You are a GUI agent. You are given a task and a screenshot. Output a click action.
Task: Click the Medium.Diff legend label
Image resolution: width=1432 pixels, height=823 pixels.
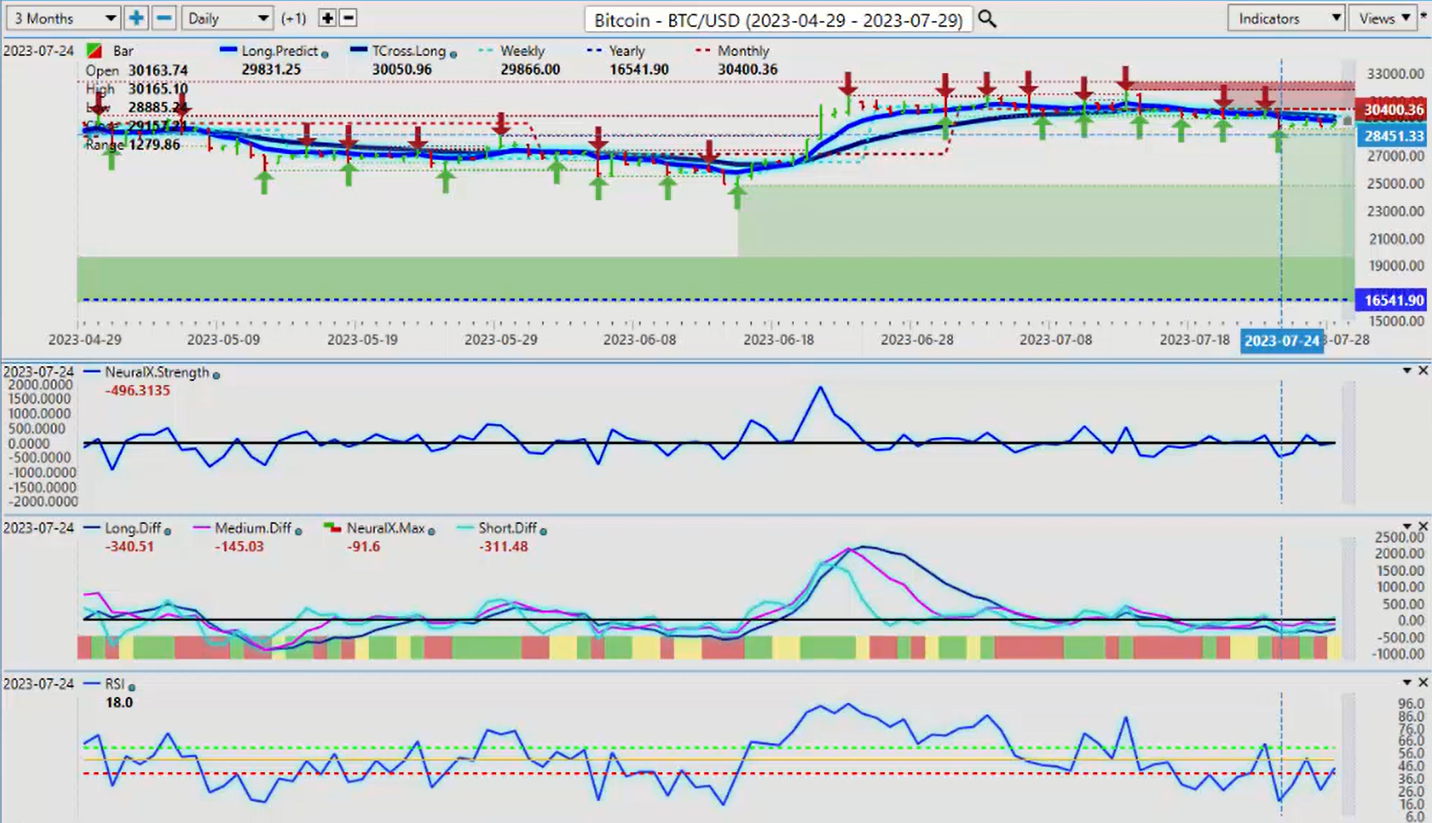coord(254,527)
